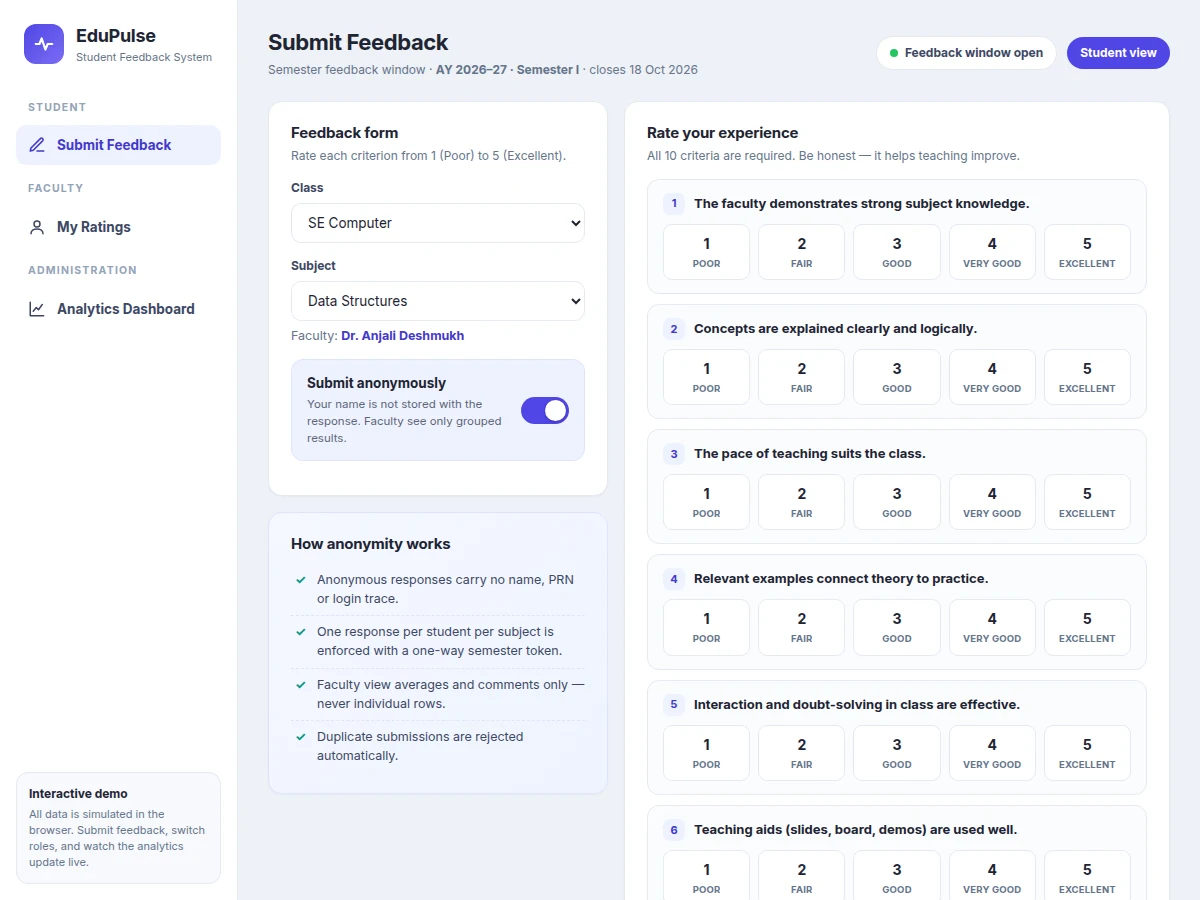Open the Class dropdown showing SE Computer
The image size is (1200, 900).
click(438, 223)
